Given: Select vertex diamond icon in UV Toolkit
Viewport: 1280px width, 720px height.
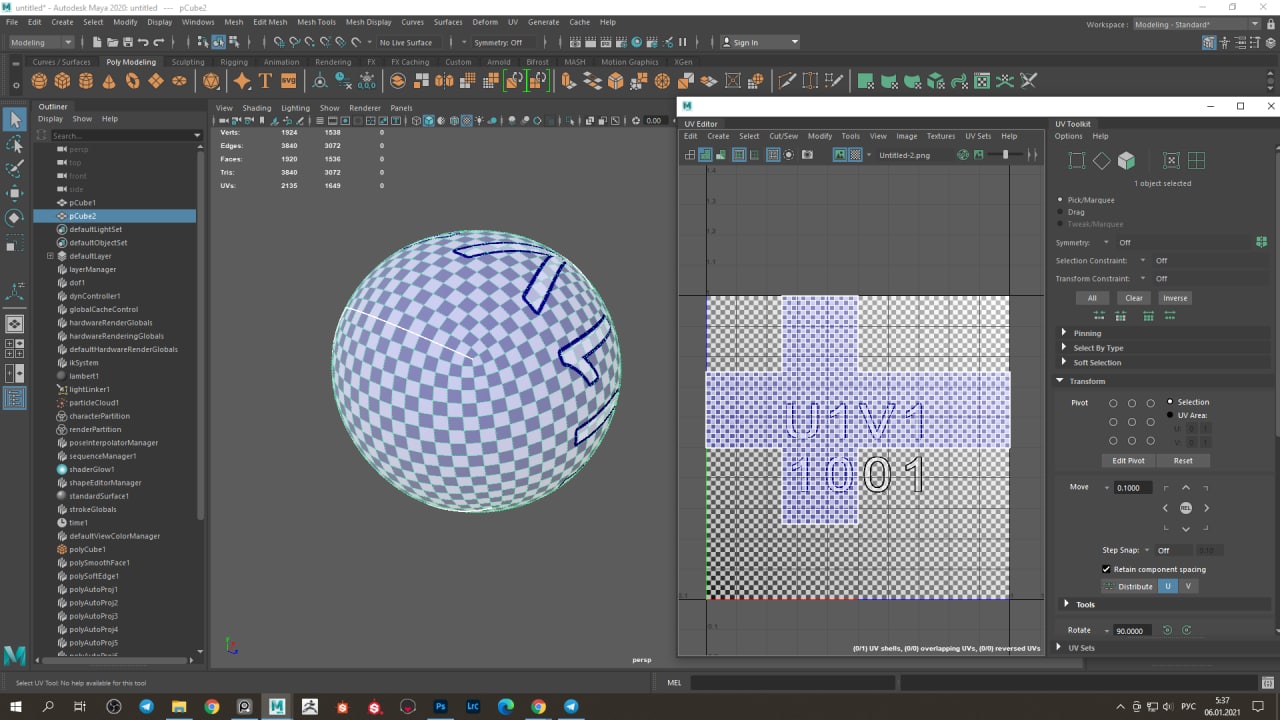Looking at the screenshot, I should tap(1101, 160).
